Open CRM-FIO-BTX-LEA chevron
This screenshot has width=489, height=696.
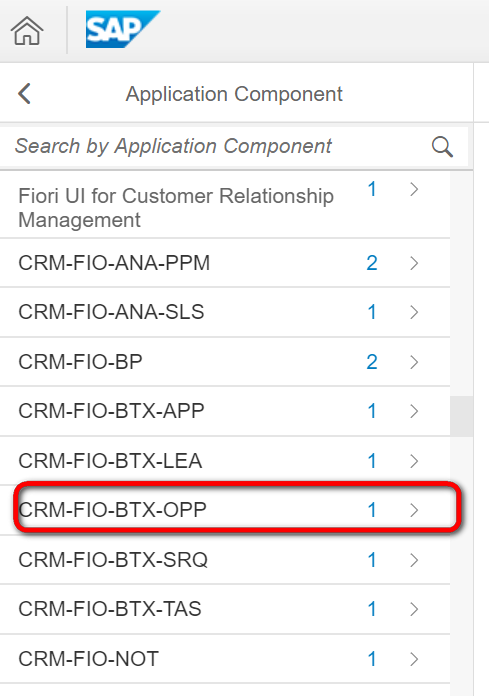click(414, 461)
